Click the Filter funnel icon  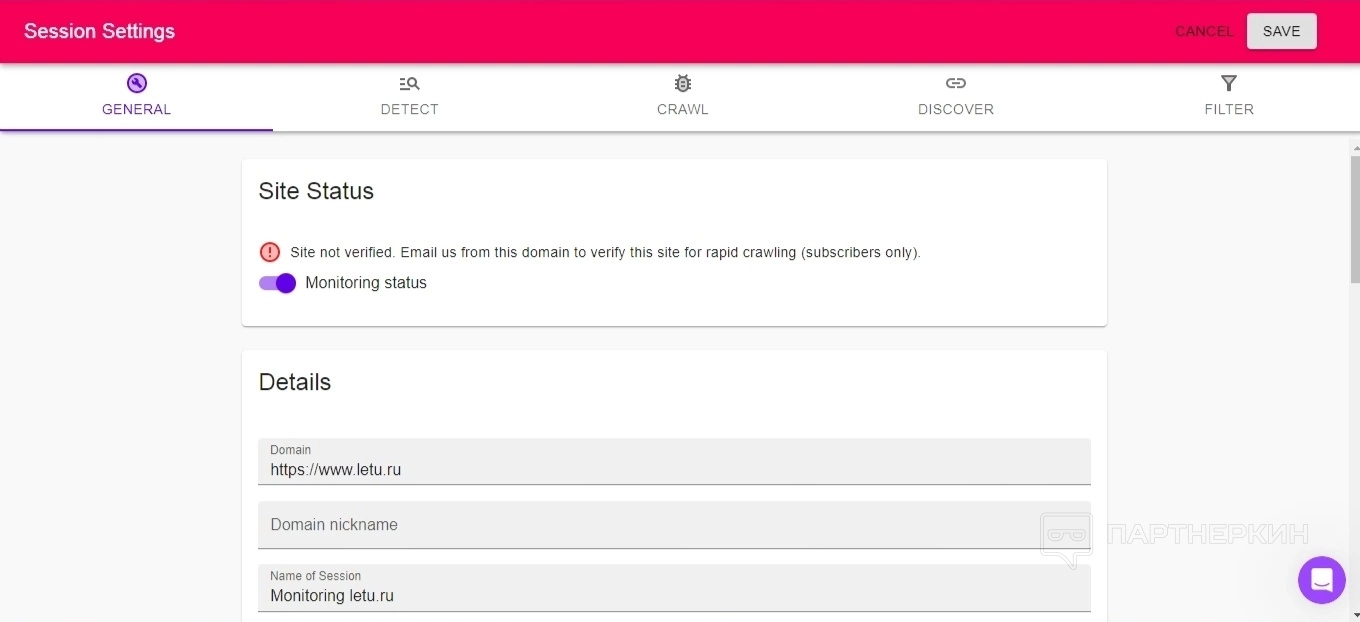[1229, 84]
